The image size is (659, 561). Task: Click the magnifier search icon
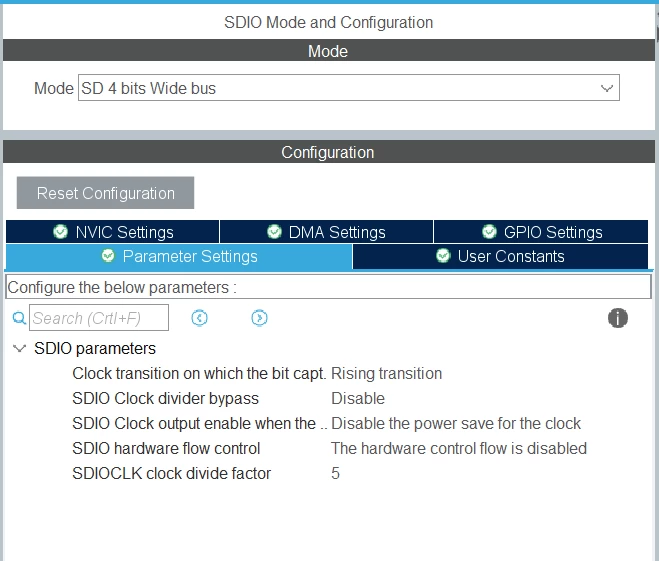click(19, 318)
